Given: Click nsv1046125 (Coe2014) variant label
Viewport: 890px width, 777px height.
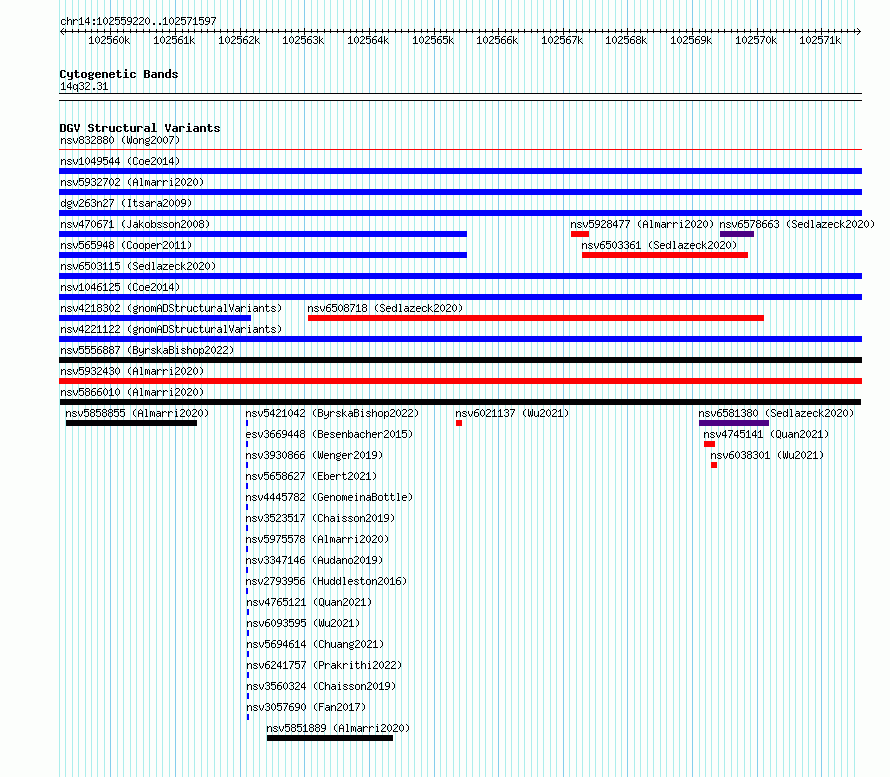Looking at the screenshot, I should coord(120,287).
